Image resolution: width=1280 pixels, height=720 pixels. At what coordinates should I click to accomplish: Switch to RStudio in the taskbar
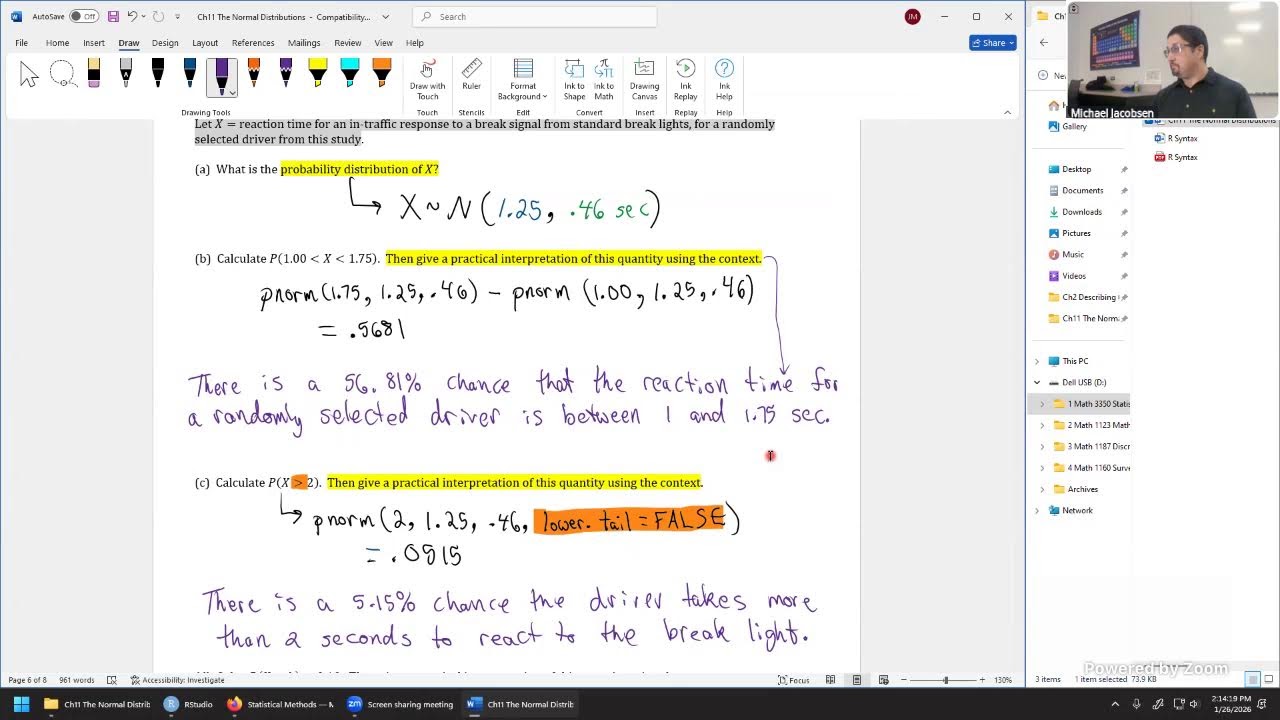(189, 704)
